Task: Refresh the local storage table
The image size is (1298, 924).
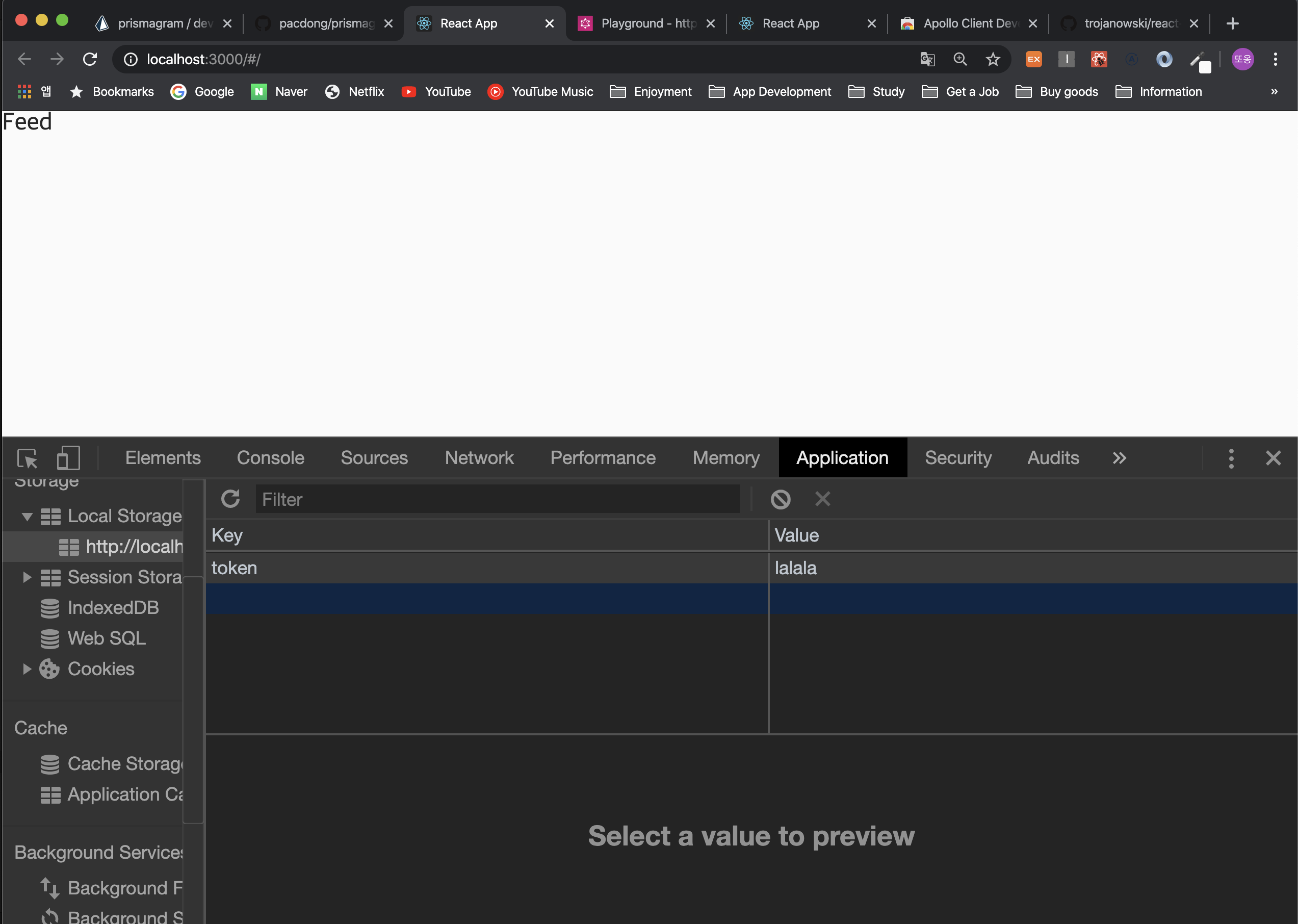Action: click(x=230, y=499)
